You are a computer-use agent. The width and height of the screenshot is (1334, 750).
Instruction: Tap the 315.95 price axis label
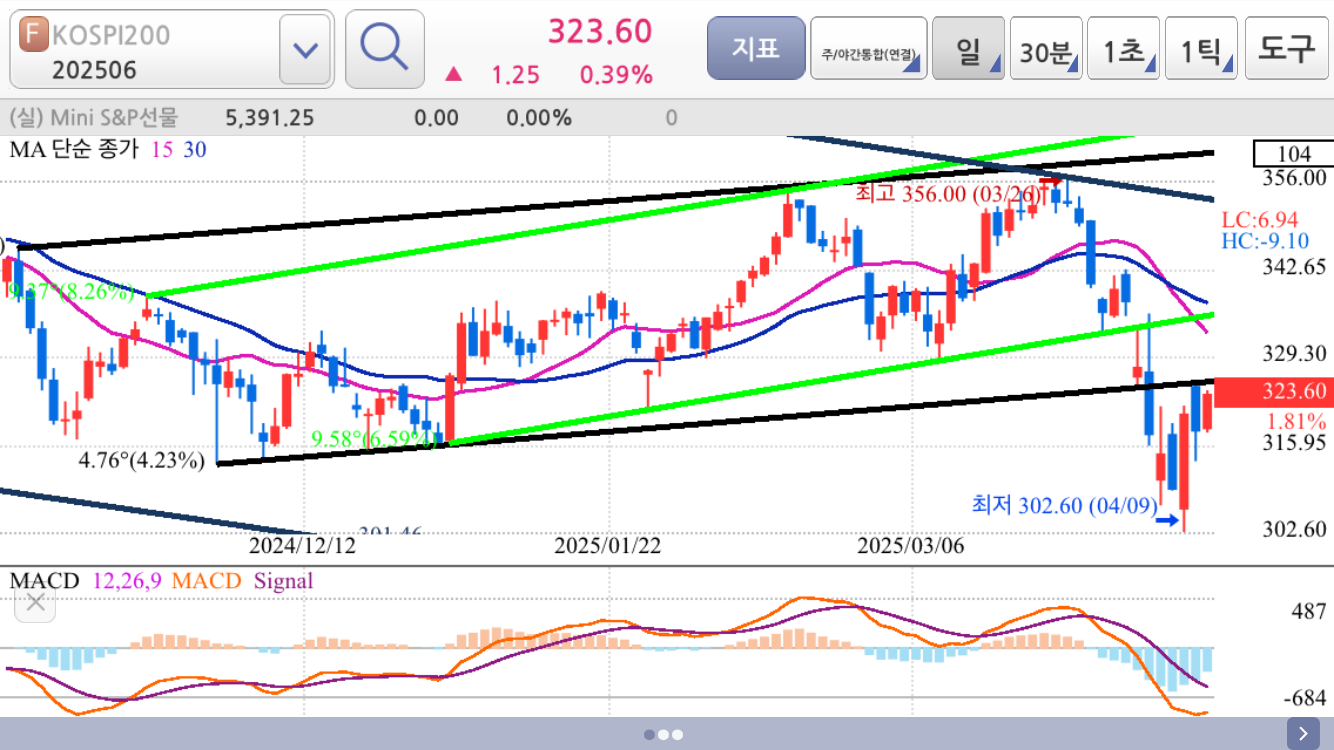[x=1295, y=442]
